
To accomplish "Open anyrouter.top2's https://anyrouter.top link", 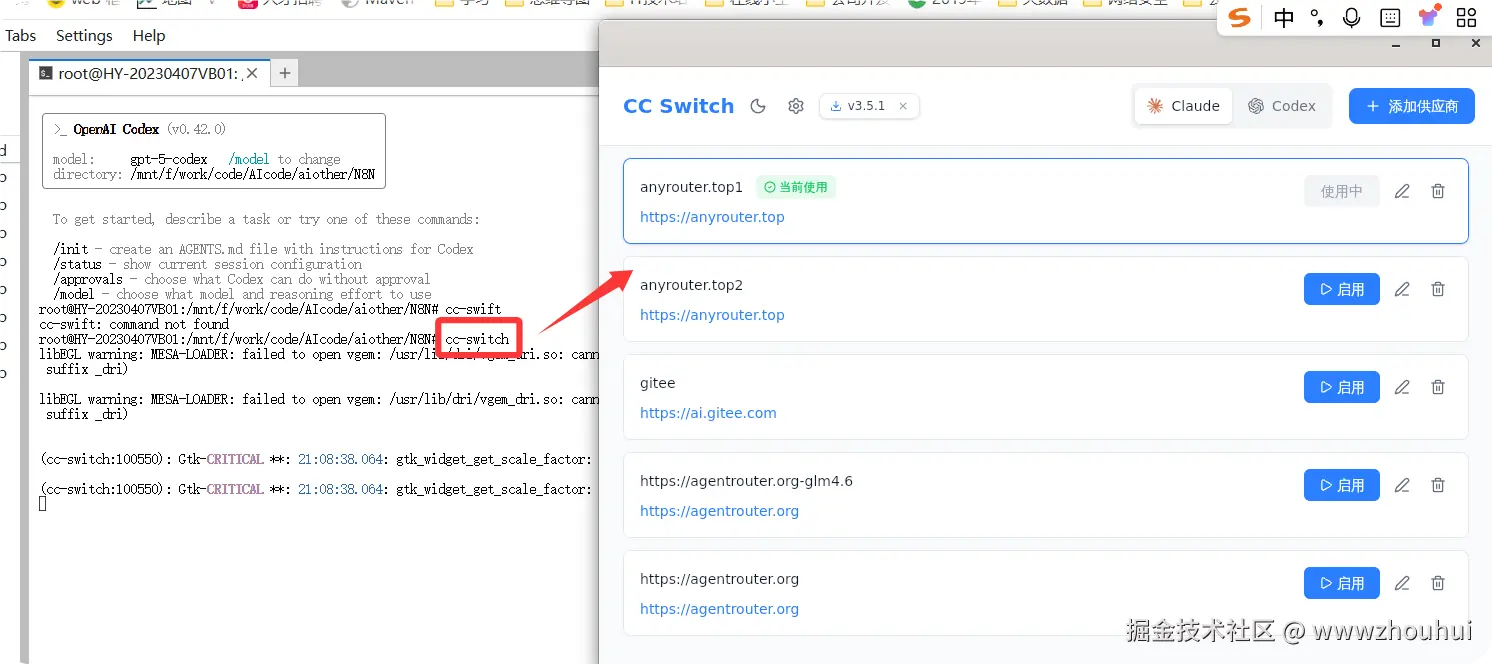I will point(712,315).
